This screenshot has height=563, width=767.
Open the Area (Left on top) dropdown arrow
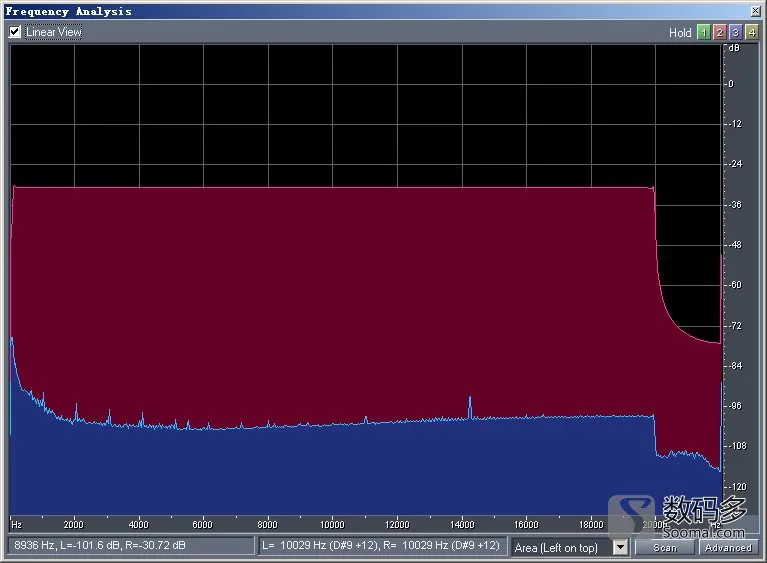[620, 547]
